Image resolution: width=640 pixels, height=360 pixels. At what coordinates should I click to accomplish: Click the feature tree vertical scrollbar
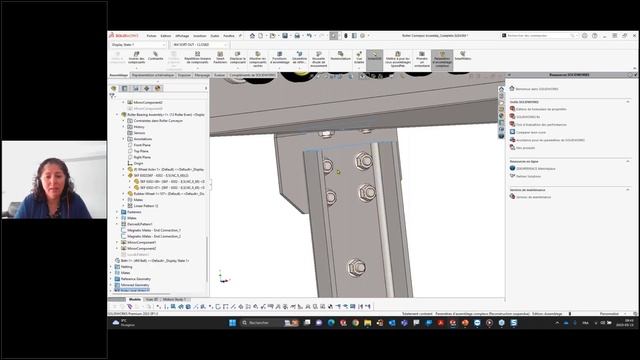207,259
